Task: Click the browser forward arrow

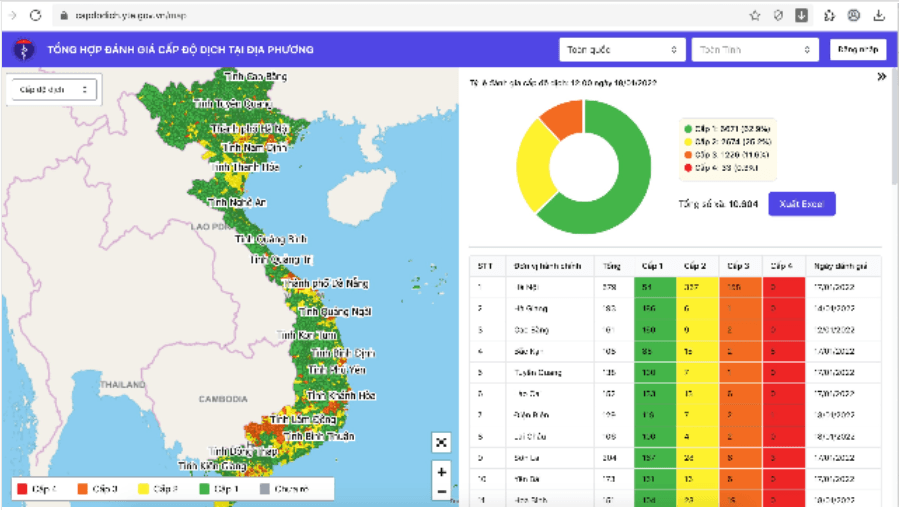Action: (11, 15)
